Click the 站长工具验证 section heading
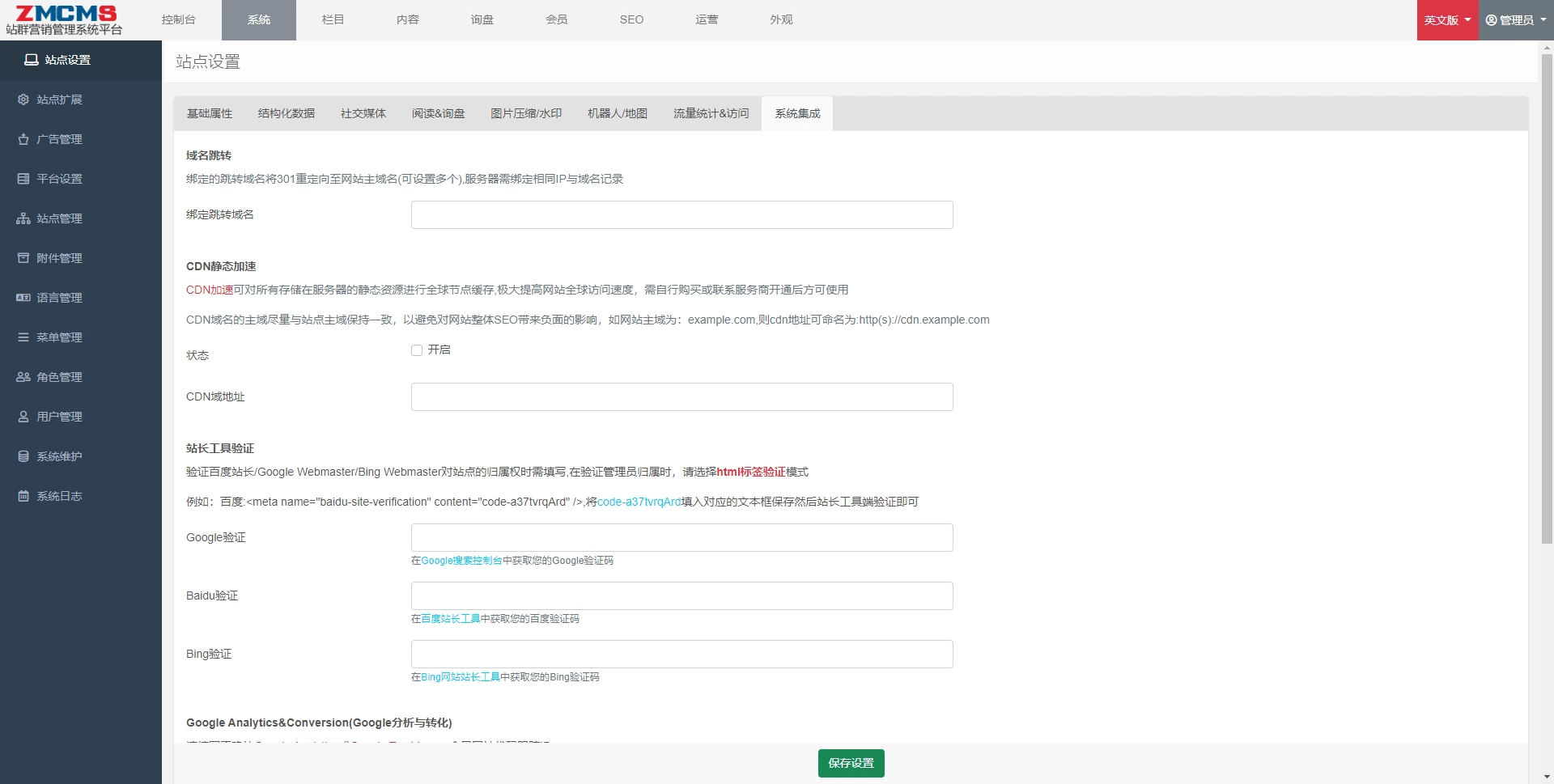This screenshot has width=1554, height=784. [220, 448]
